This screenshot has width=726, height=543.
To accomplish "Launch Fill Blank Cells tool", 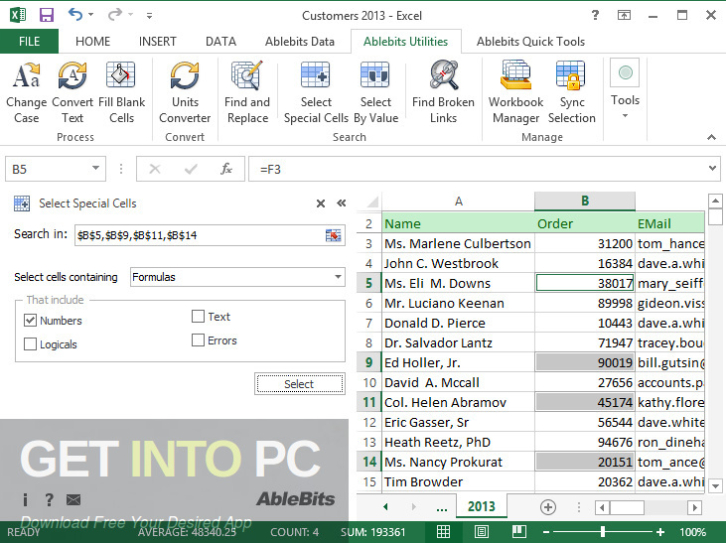I will click(x=121, y=93).
